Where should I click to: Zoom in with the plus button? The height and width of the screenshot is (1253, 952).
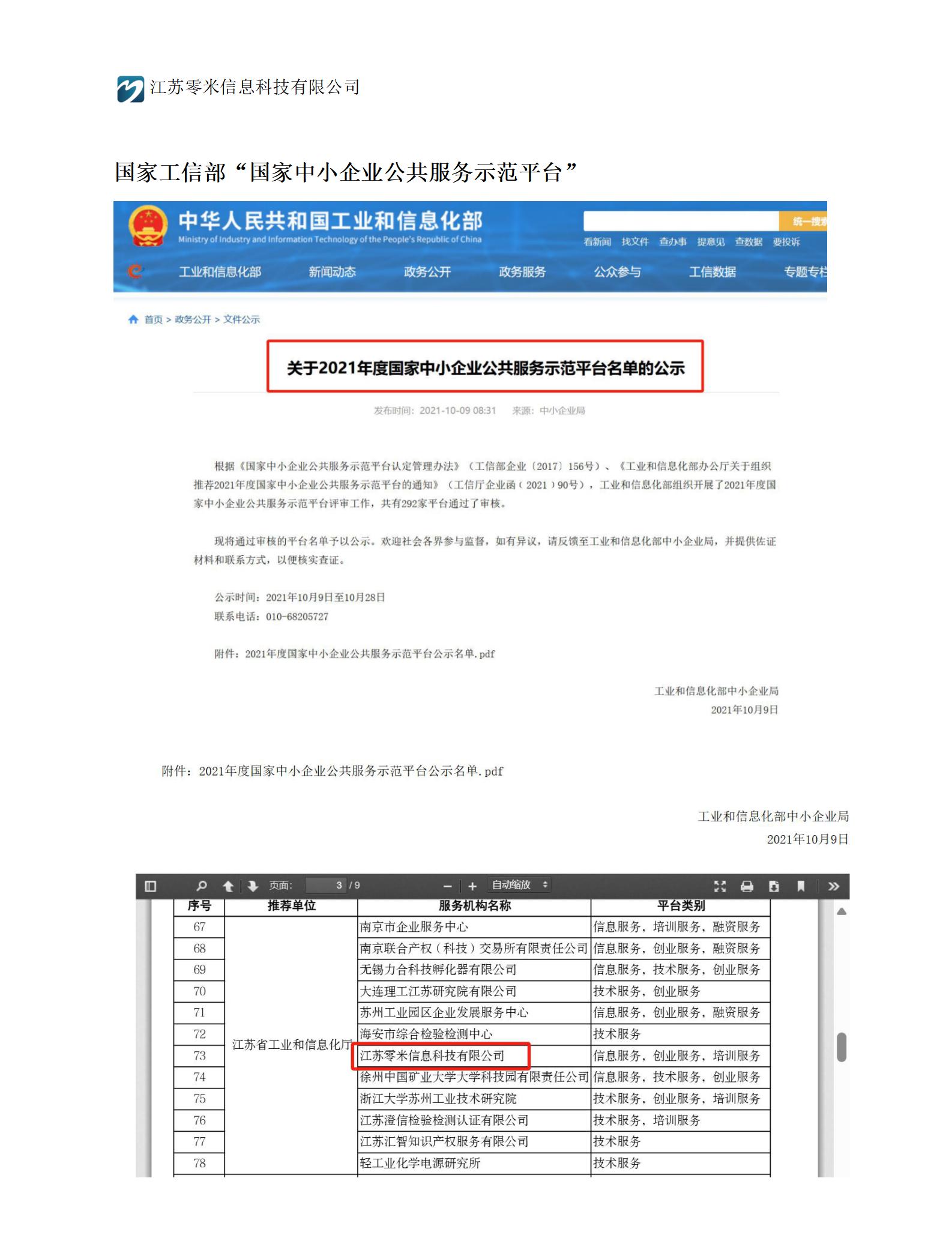pyautogui.click(x=472, y=886)
